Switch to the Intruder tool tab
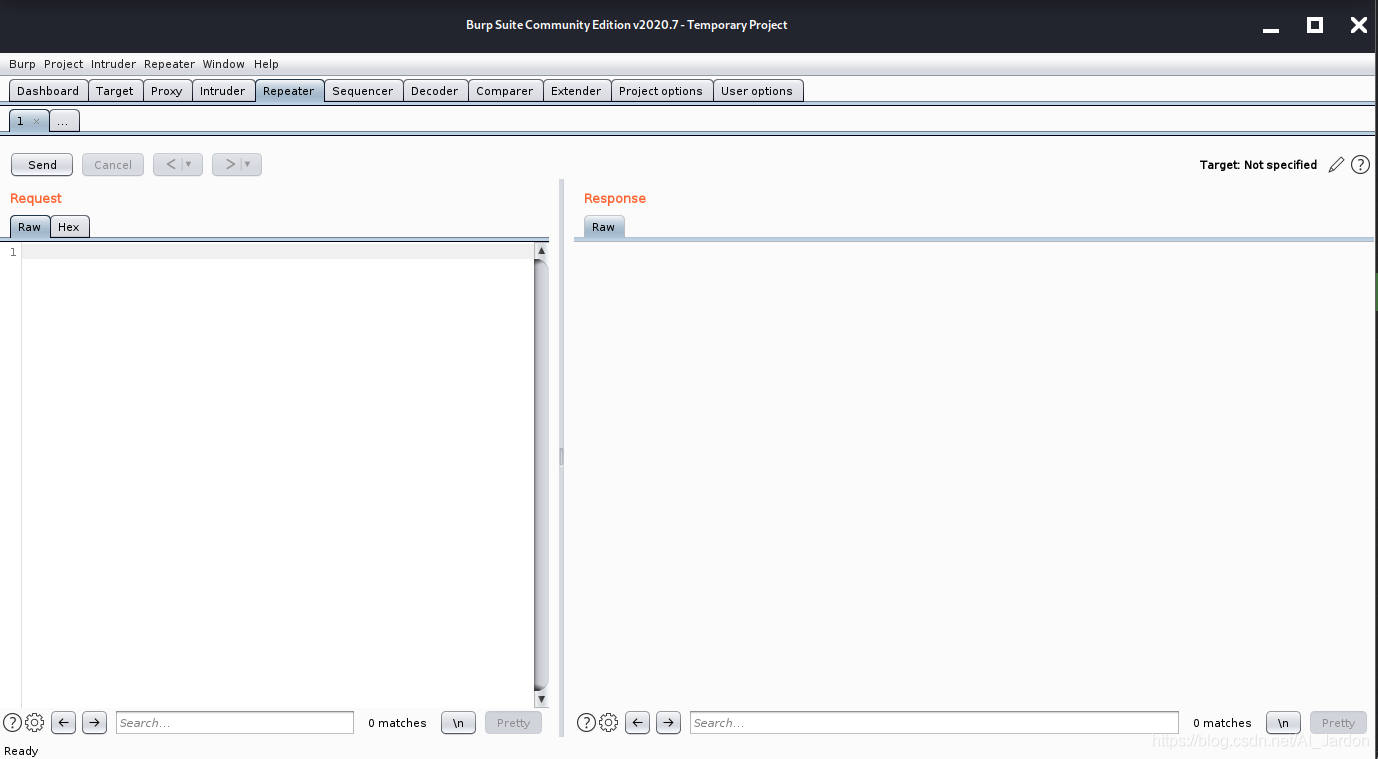 222,90
